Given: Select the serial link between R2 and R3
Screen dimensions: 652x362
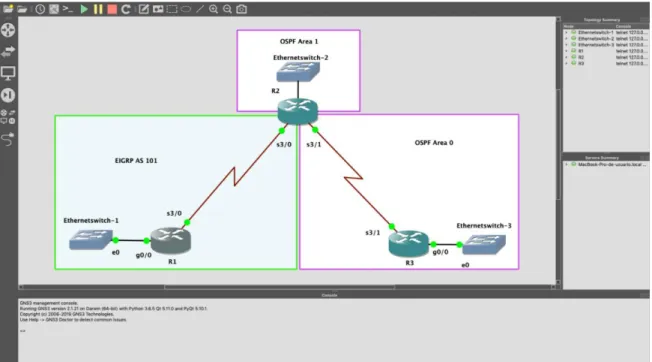Looking at the screenshot, I should (353, 178).
